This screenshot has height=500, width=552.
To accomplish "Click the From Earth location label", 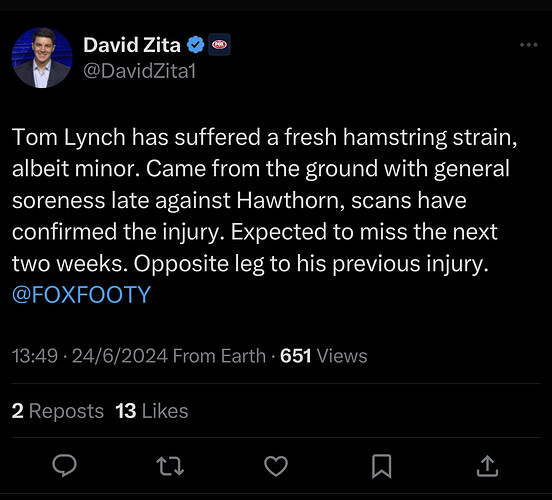I will 219,356.
